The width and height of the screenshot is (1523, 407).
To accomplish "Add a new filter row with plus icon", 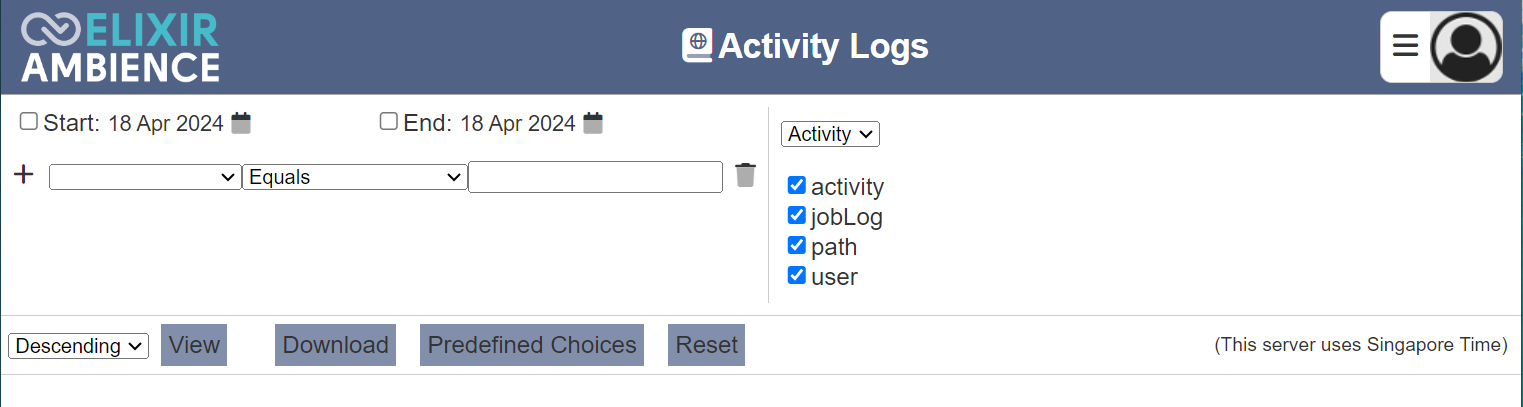I will click(24, 175).
